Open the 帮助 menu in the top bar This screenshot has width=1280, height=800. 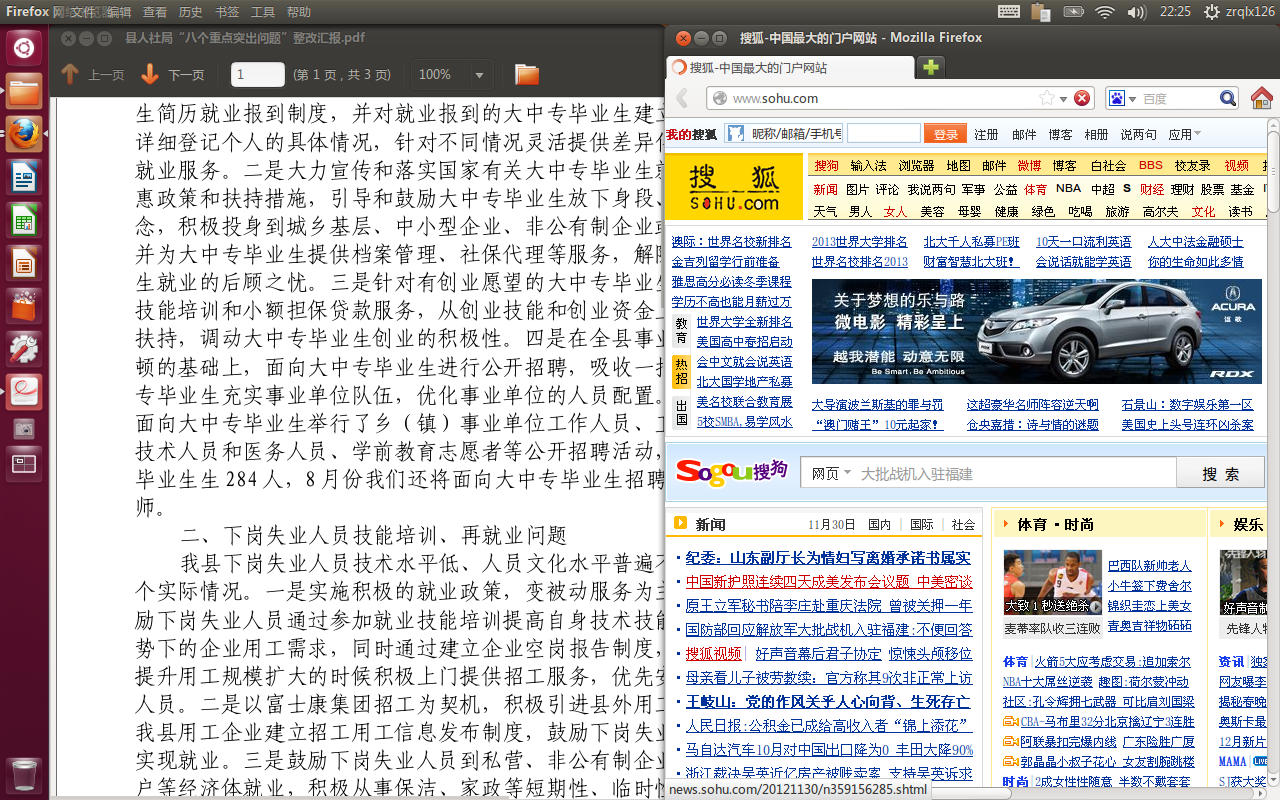coord(298,12)
